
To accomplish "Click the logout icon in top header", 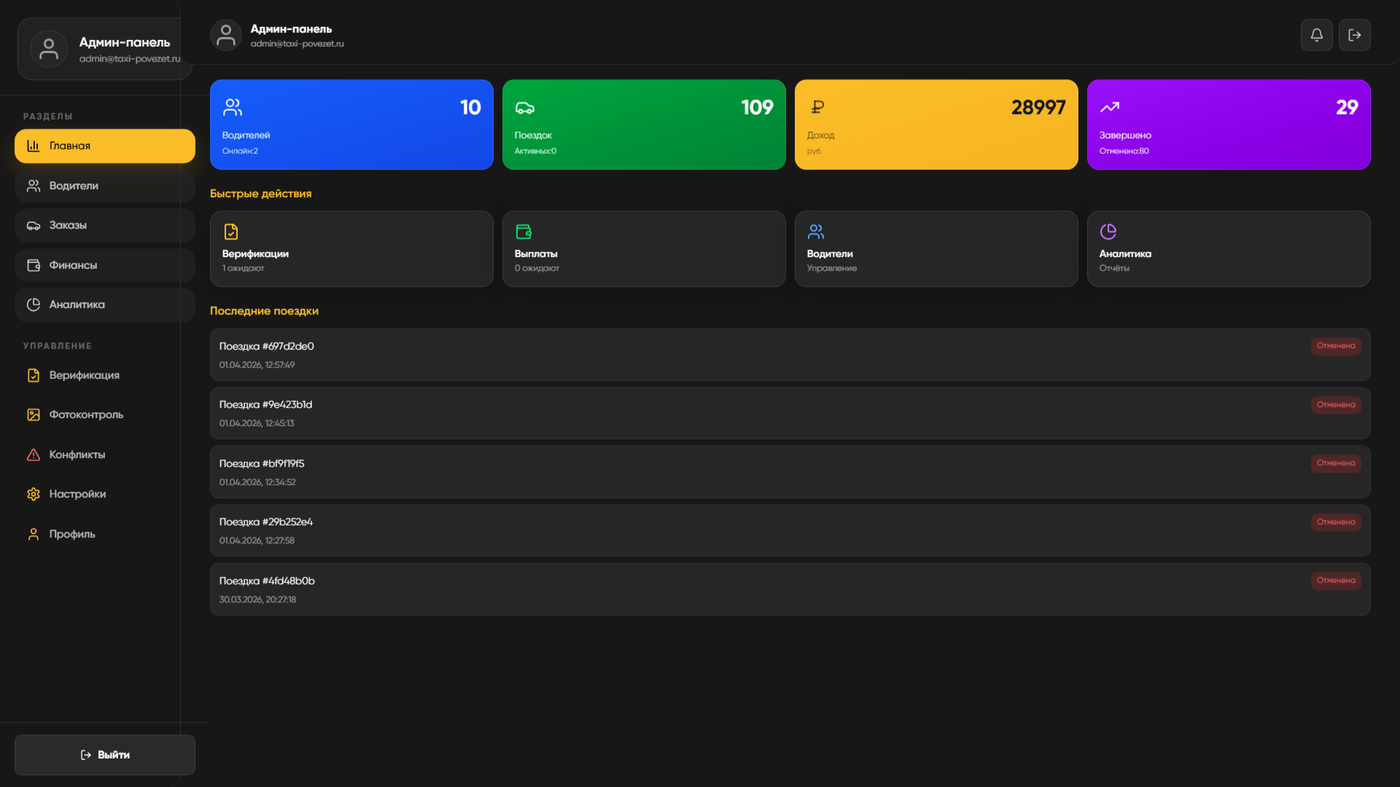I will 1354,35.
